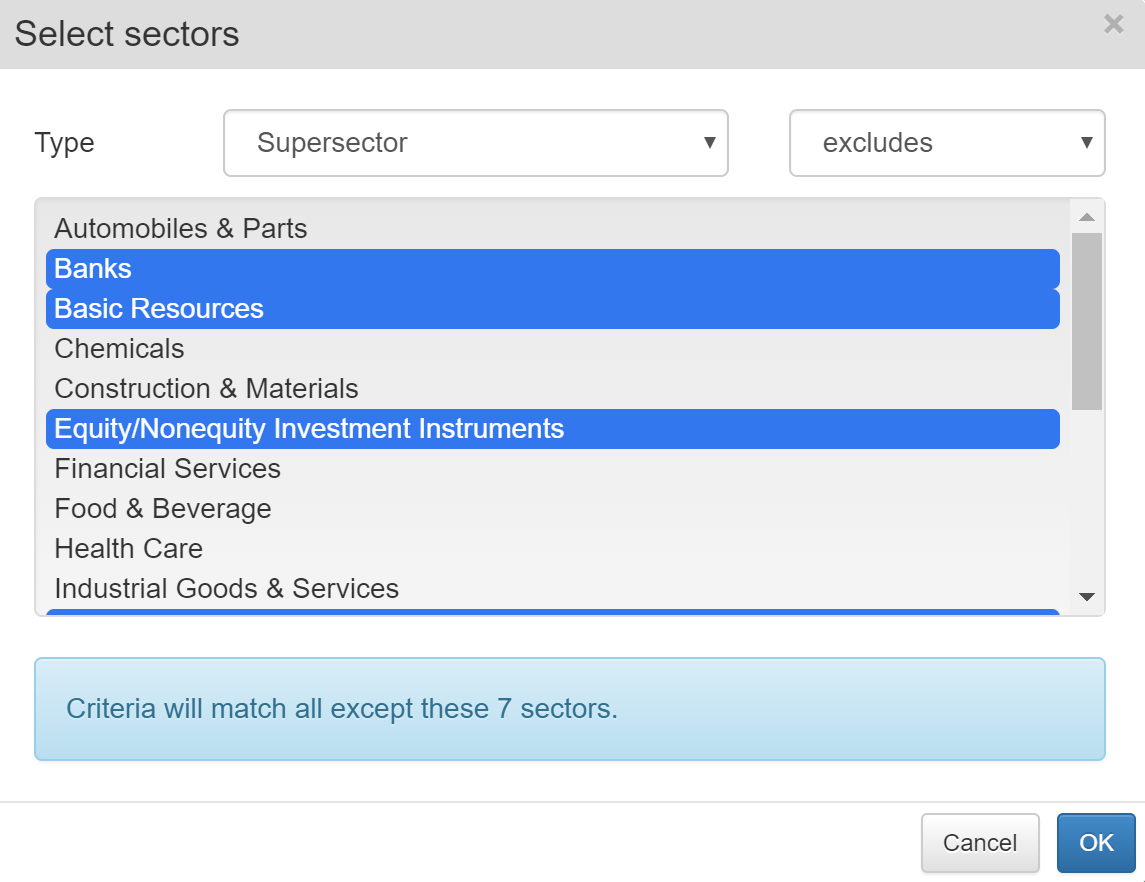Confirm selection with the OK button
Image resolution: width=1145 pixels, height=882 pixels.
coord(1095,843)
